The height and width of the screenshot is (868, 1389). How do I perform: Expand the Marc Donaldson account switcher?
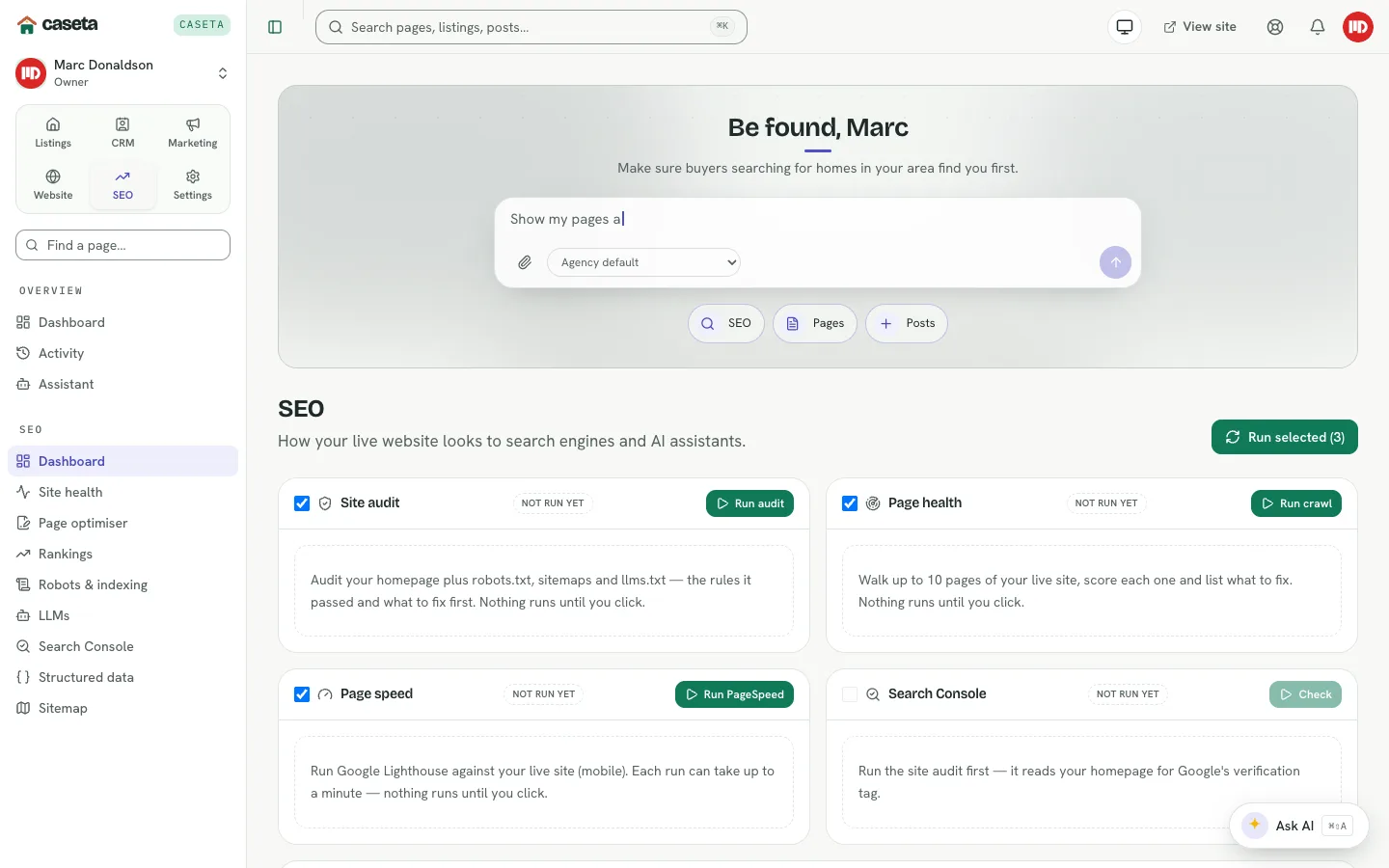123,73
